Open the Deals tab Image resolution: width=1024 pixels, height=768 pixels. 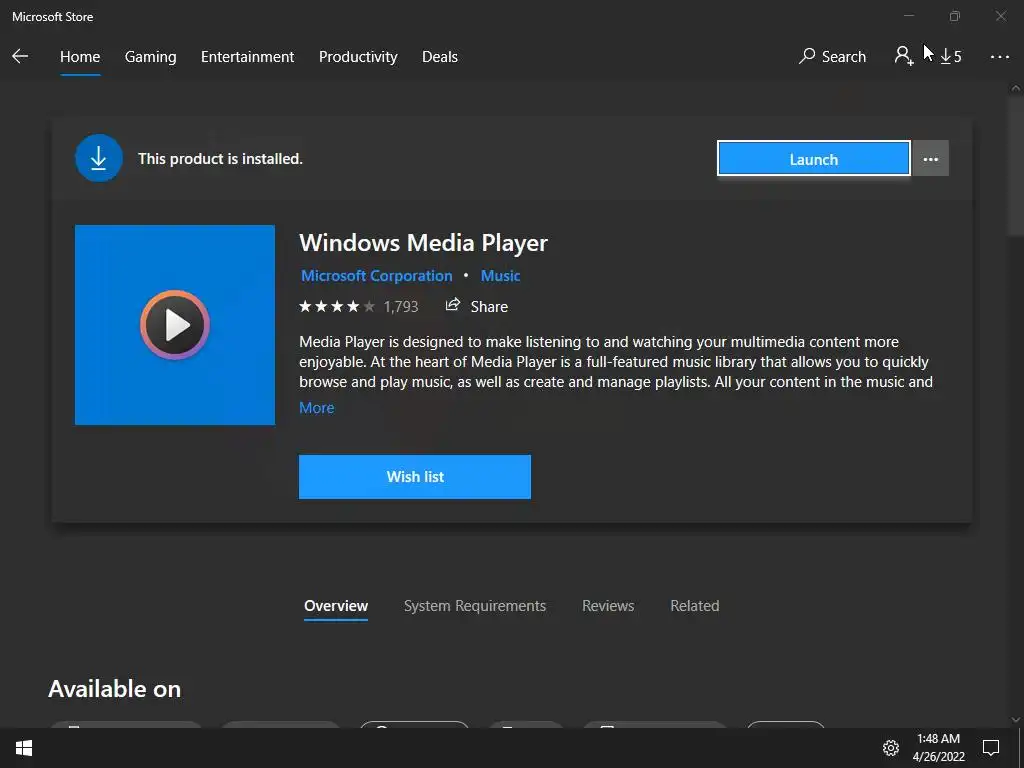[x=440, y=57]
